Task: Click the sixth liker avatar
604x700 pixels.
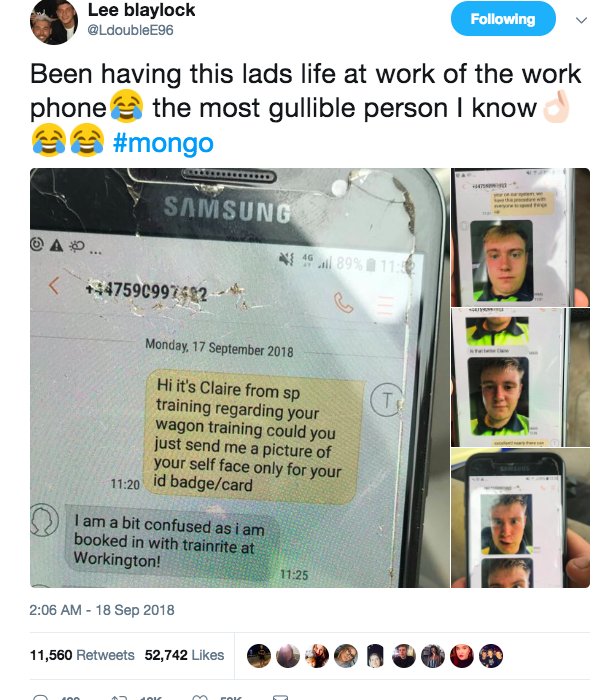Action: (404, 656)
